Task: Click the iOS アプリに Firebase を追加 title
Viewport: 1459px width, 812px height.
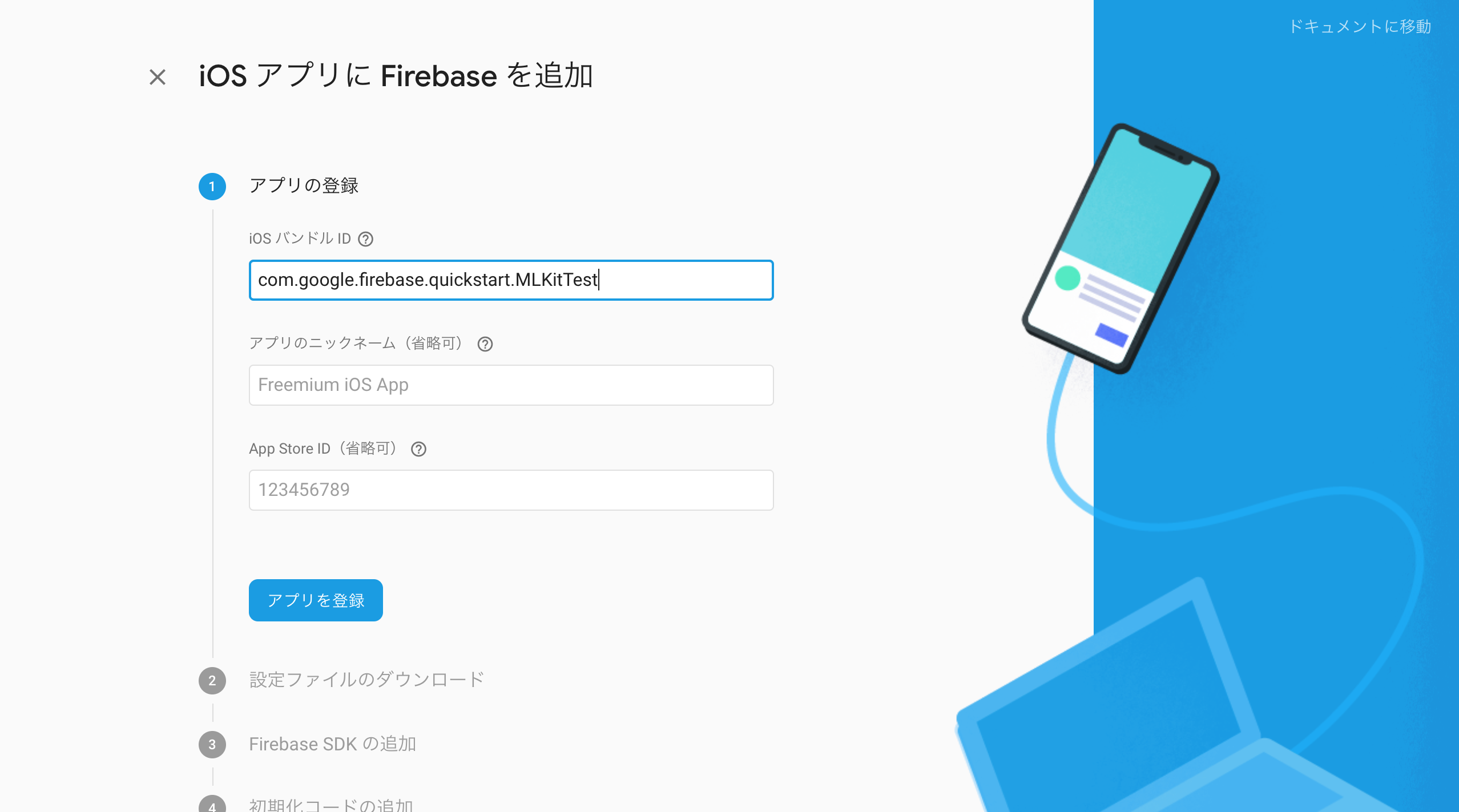Action: tap(396, 76)
